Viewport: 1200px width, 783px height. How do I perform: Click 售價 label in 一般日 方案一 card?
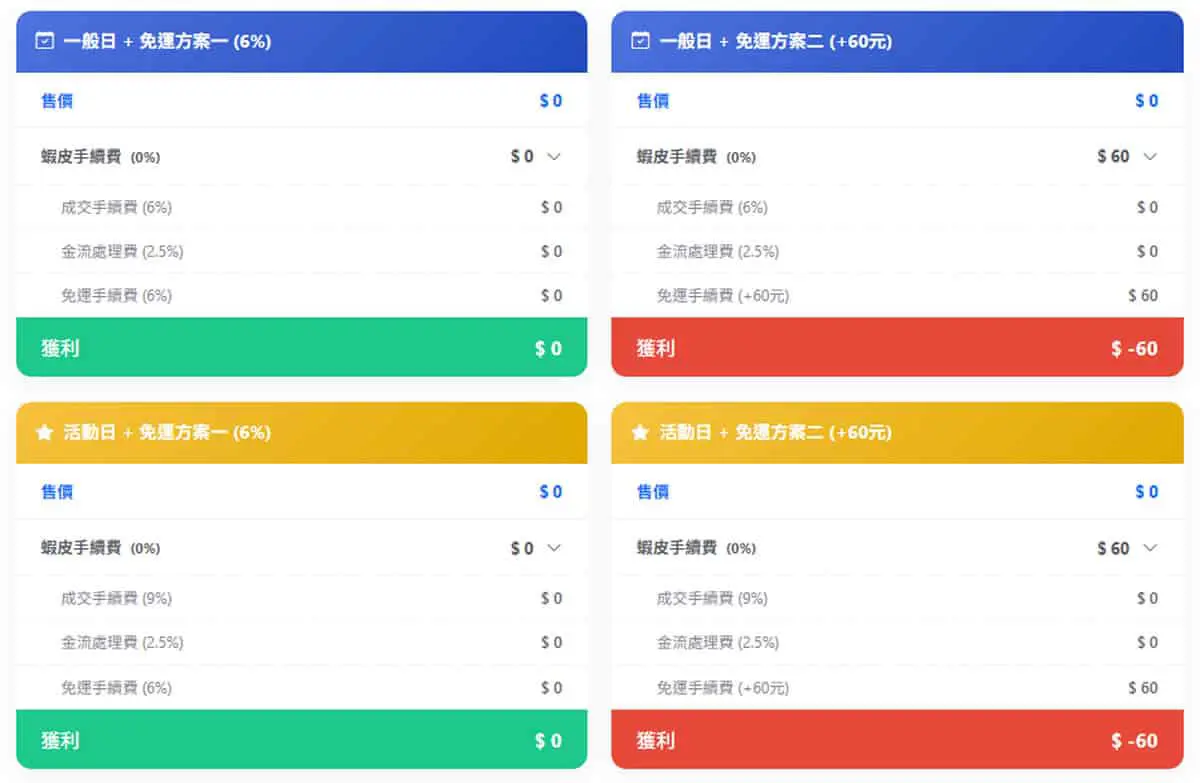click(57, 101)
